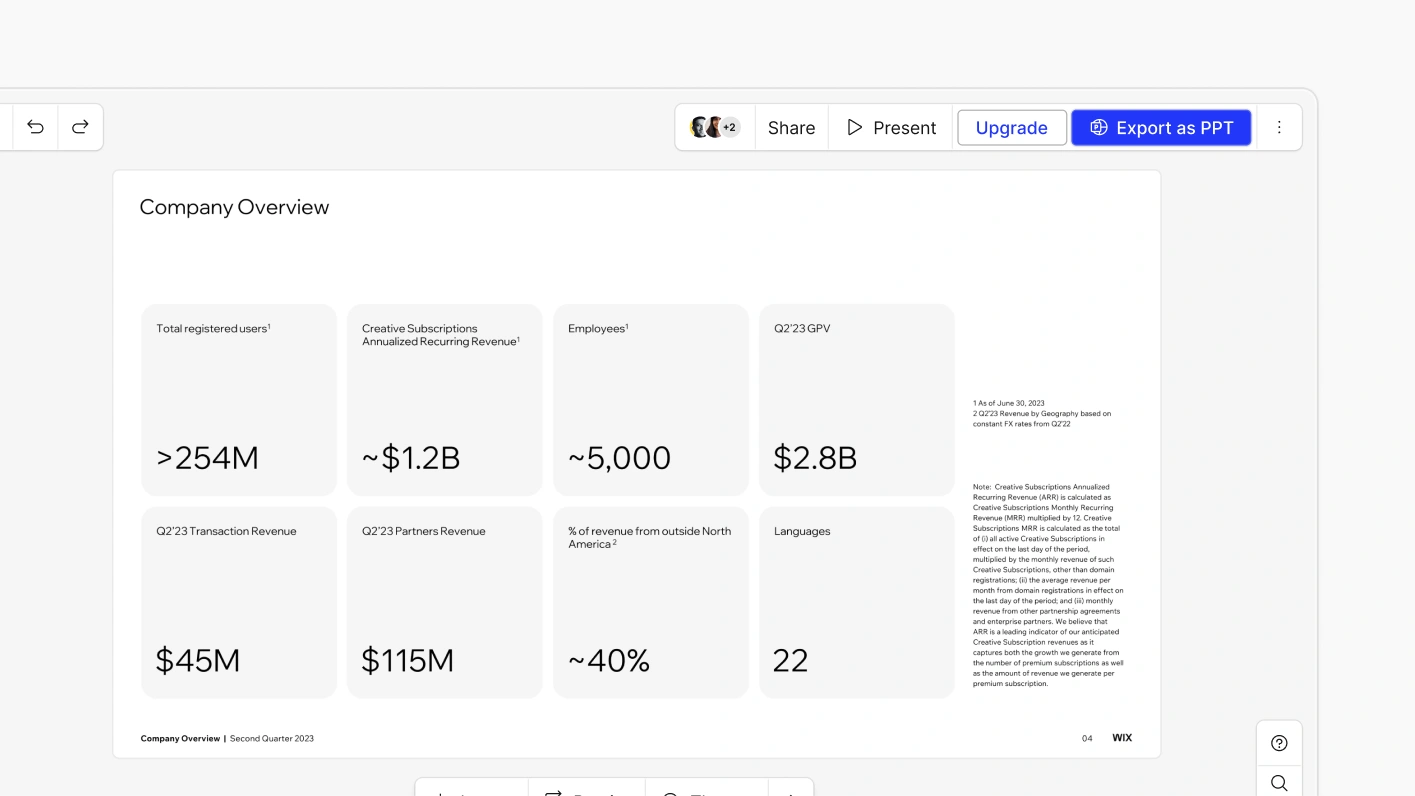
Task: Select the ~$1.2B value
Action: click(x=411, y=458)
